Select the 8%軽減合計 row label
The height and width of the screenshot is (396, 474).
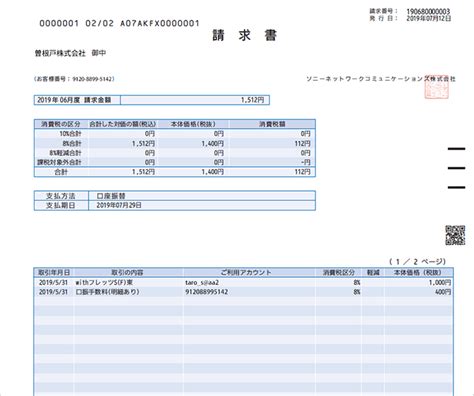click(x=65, y=153)
